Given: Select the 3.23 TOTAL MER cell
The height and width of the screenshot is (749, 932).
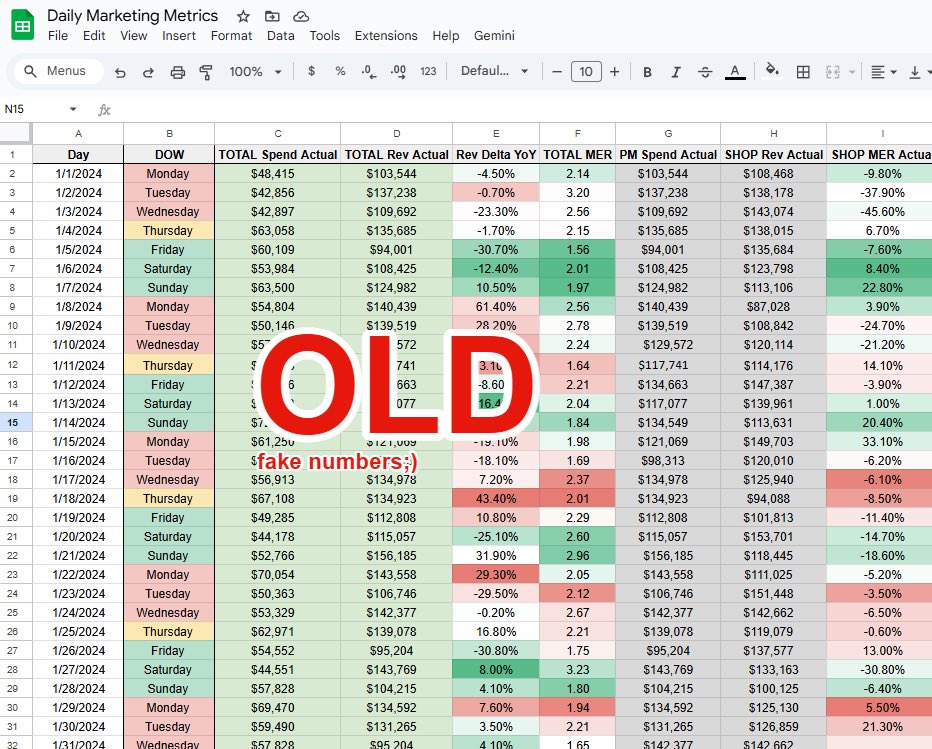Looking at the screenshot, I should point(577,670).
